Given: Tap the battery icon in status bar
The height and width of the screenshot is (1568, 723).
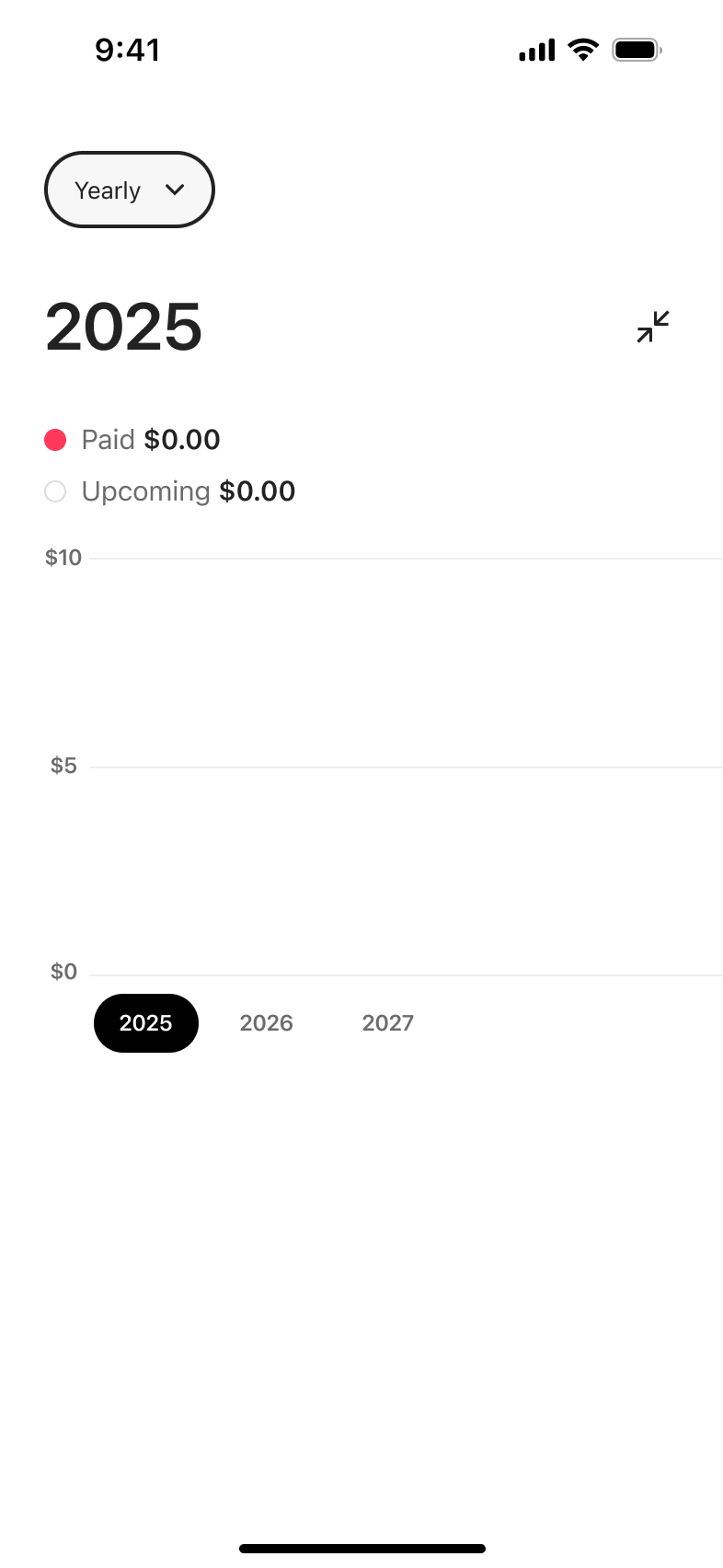Looking at the screenshot, I should 637,50.
